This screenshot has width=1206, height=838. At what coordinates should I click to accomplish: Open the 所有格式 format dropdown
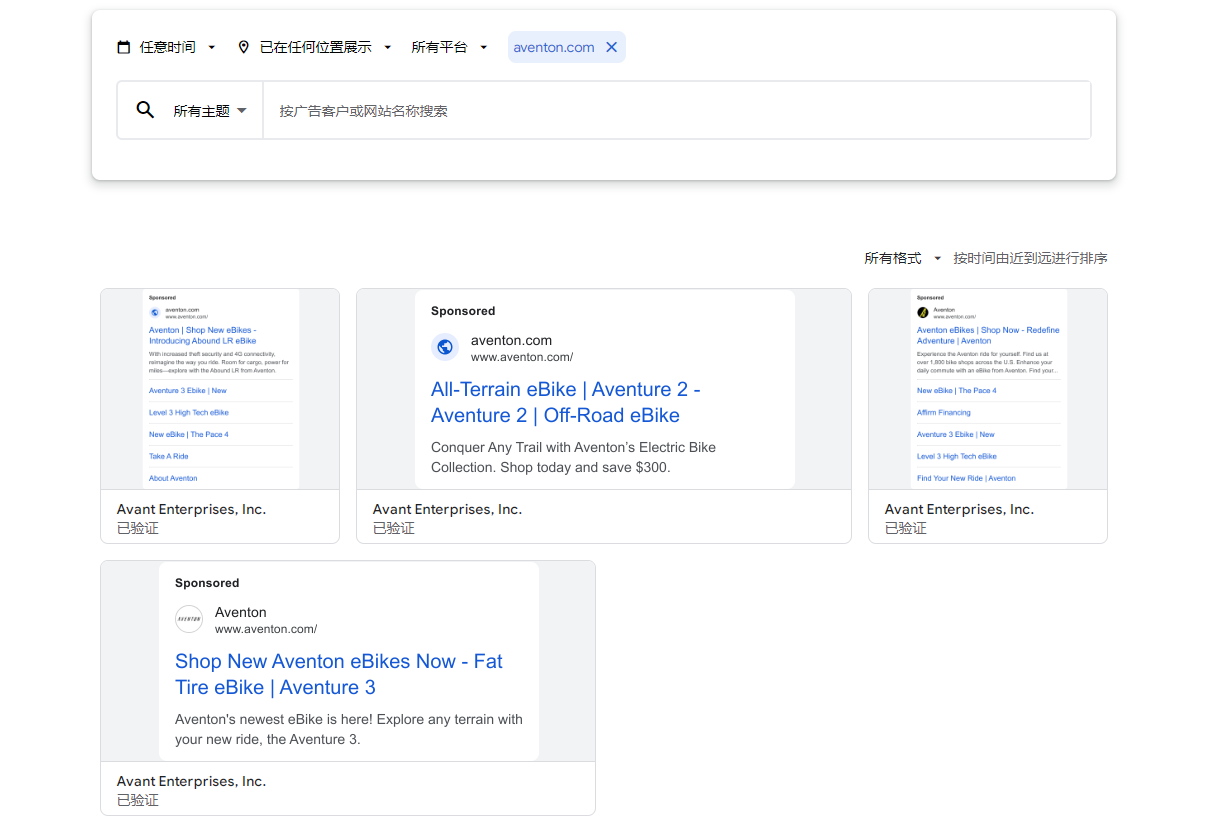click(x=903, y=258)
